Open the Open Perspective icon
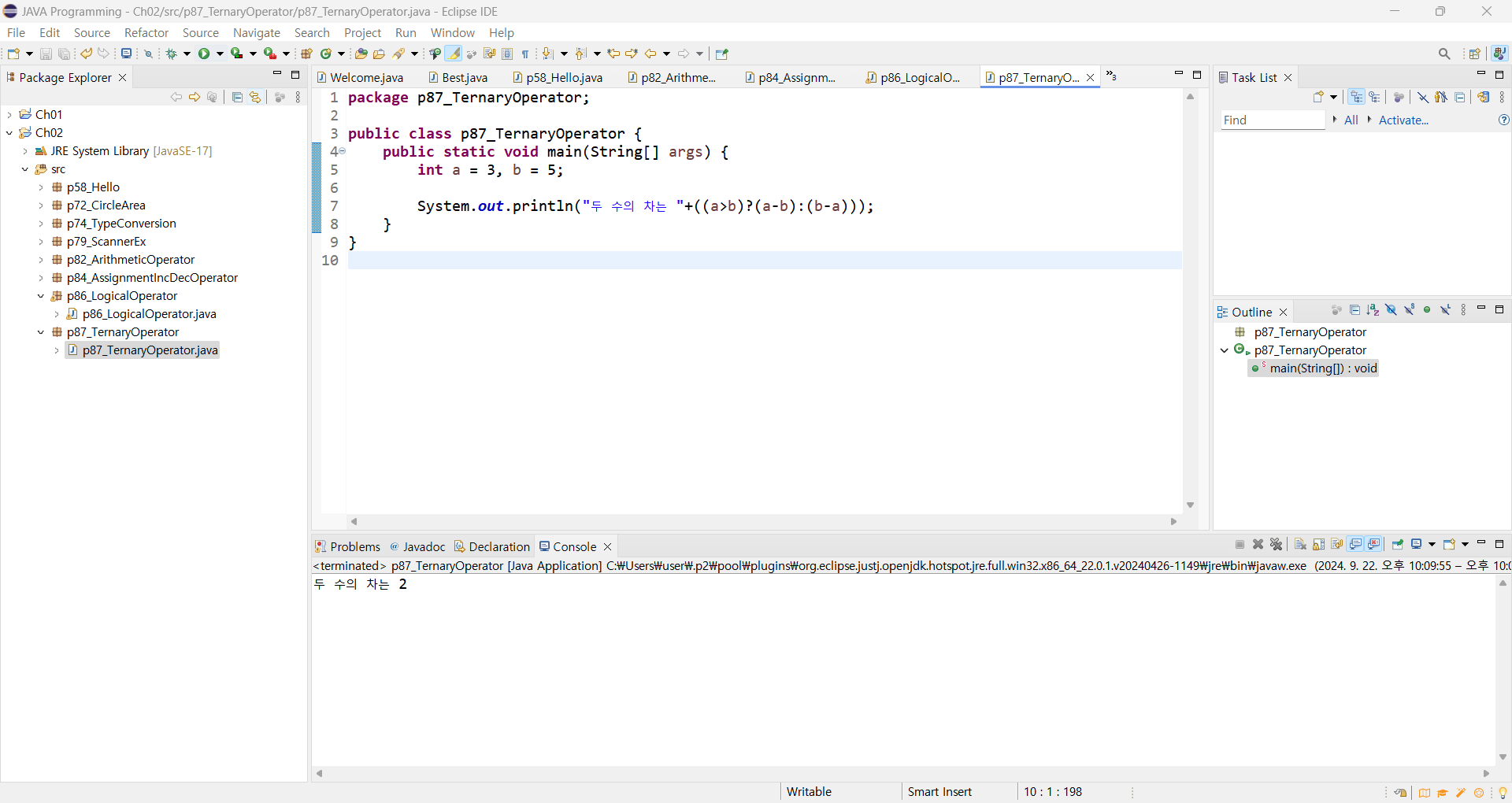 coord(1475,54)
